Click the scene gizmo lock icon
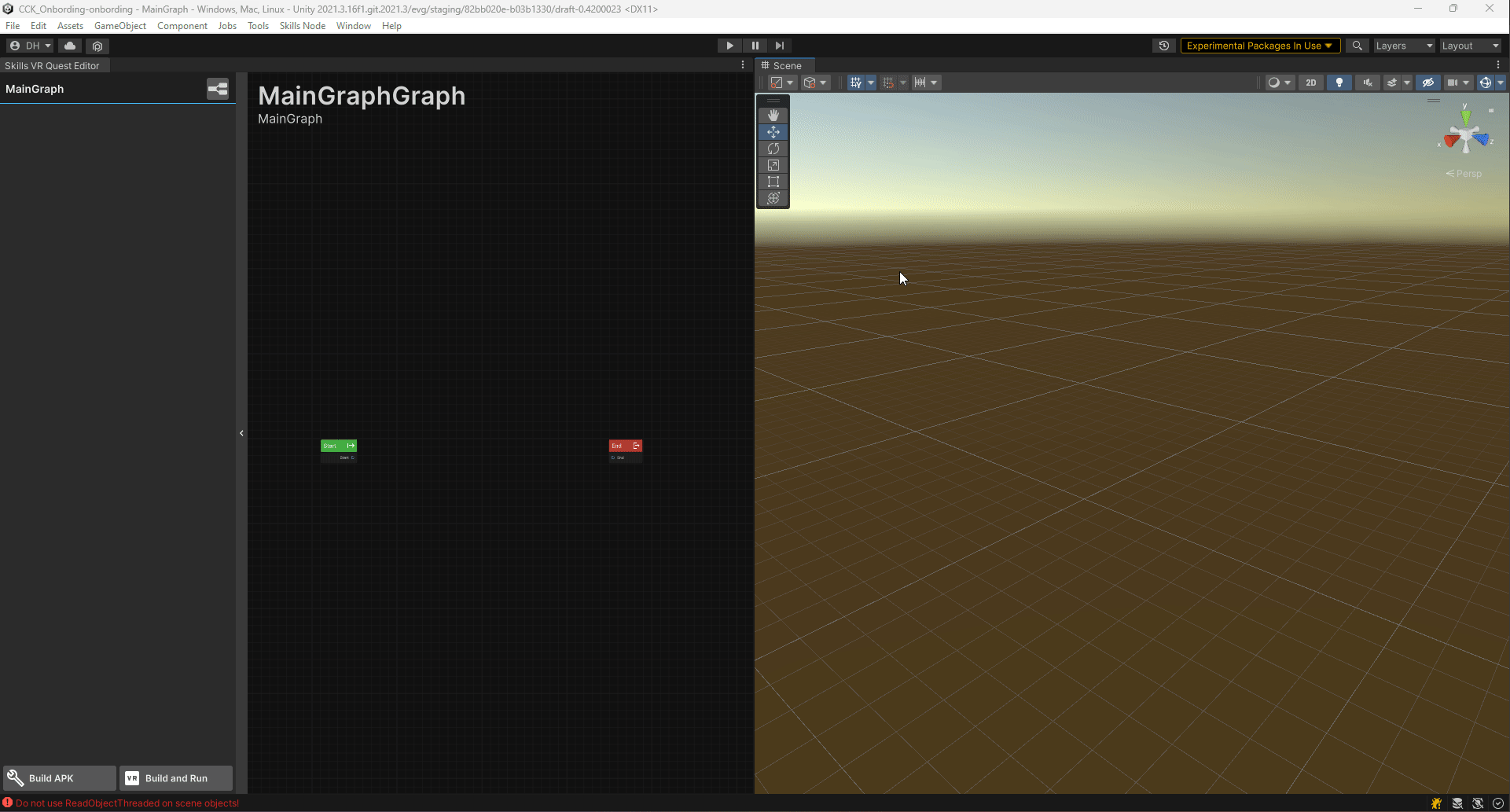The width and height of the screenshot is (1510, 812). click(1491, 111)
